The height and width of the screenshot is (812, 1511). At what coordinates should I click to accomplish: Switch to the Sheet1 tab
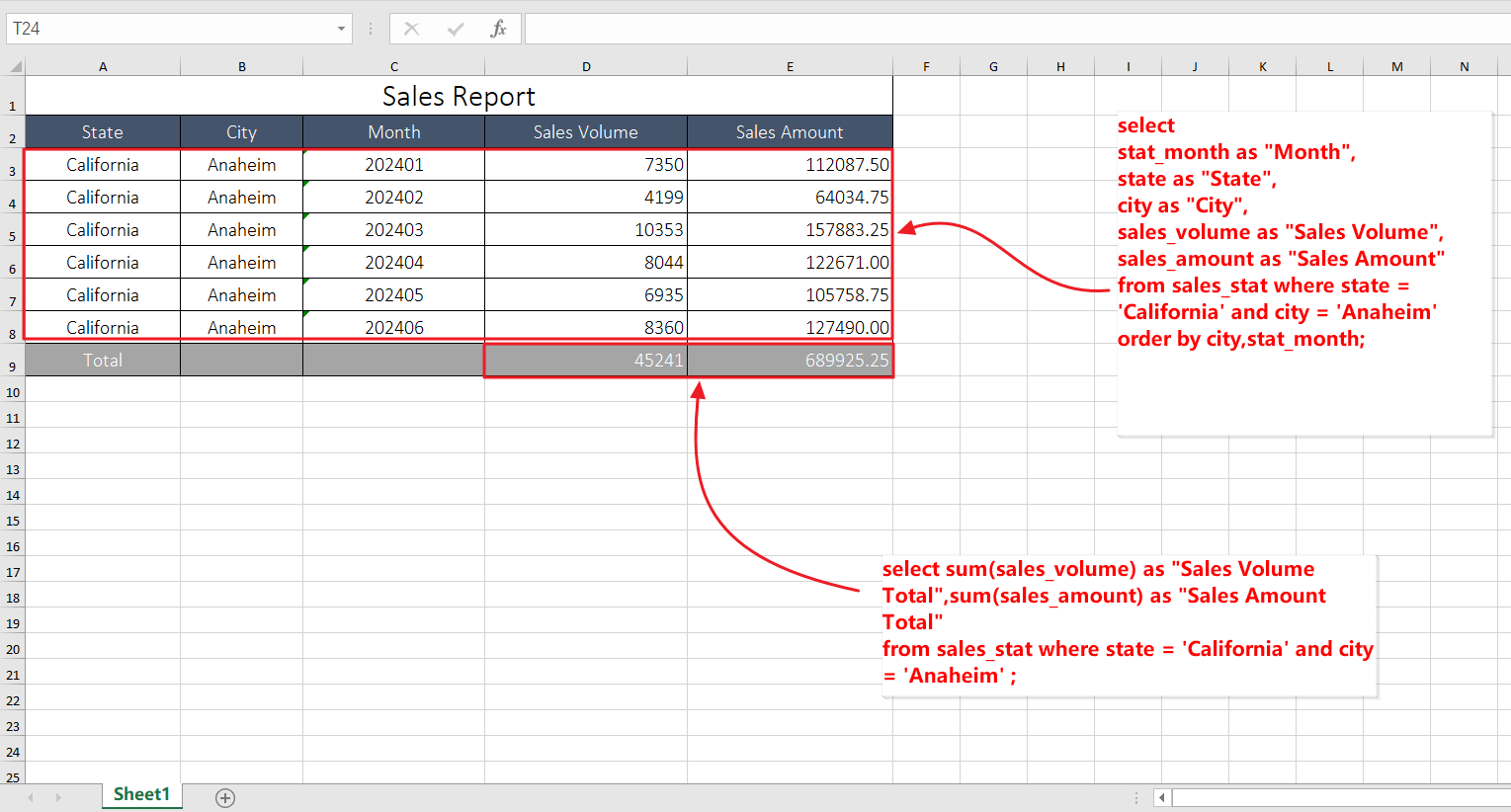pos(141,794)
